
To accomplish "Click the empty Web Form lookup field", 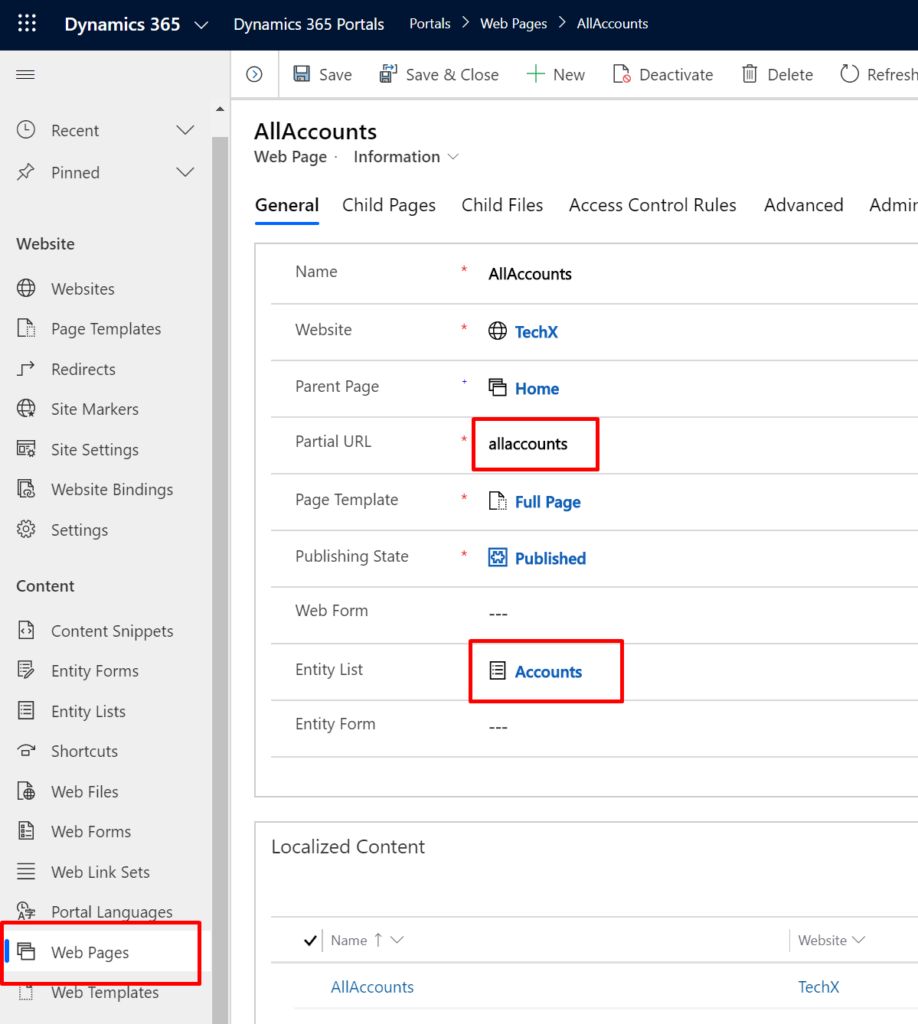I will (x=498, y=614).
